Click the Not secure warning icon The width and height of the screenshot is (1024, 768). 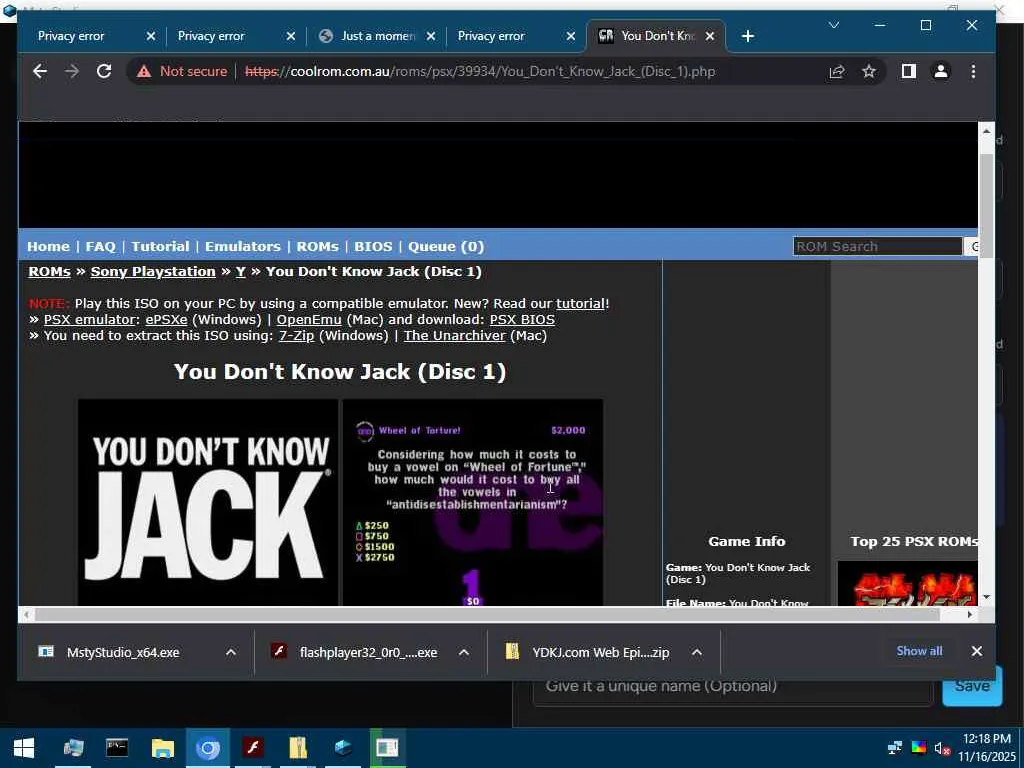(144, 71)
